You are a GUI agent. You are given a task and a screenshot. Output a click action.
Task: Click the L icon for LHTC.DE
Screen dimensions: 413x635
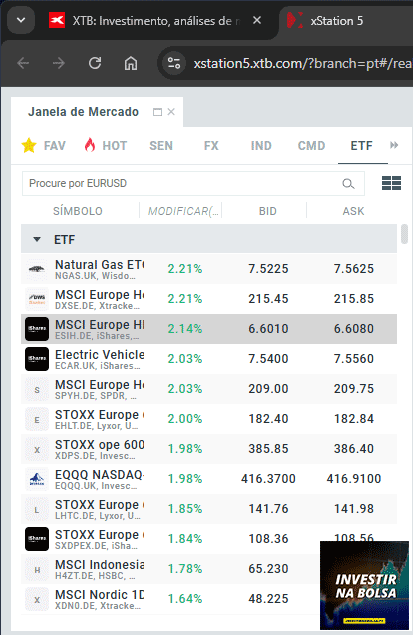tap(37, 509)
